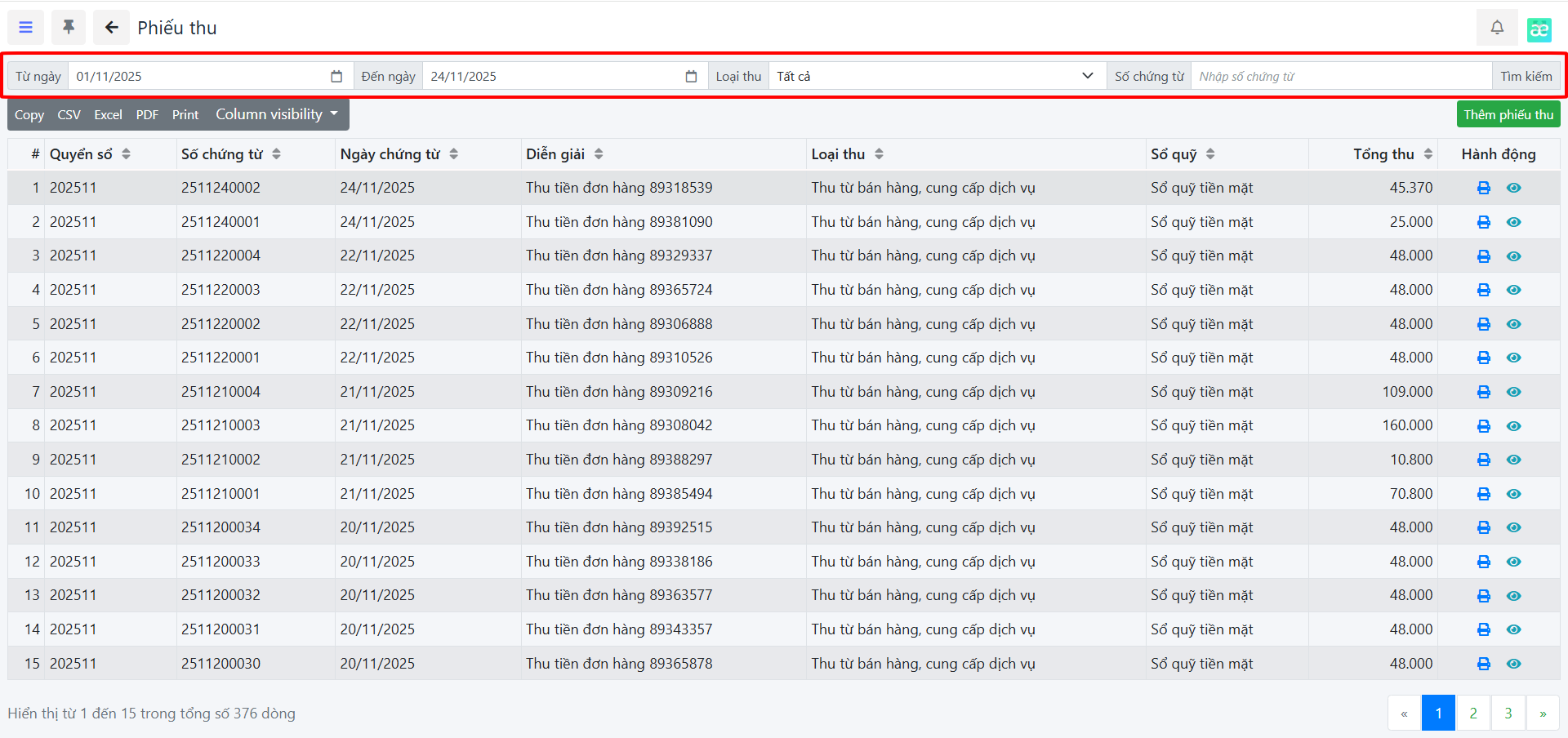Click the Thêm phiếu thu button
1568x738 pixels.
(x=1508, y=114)
